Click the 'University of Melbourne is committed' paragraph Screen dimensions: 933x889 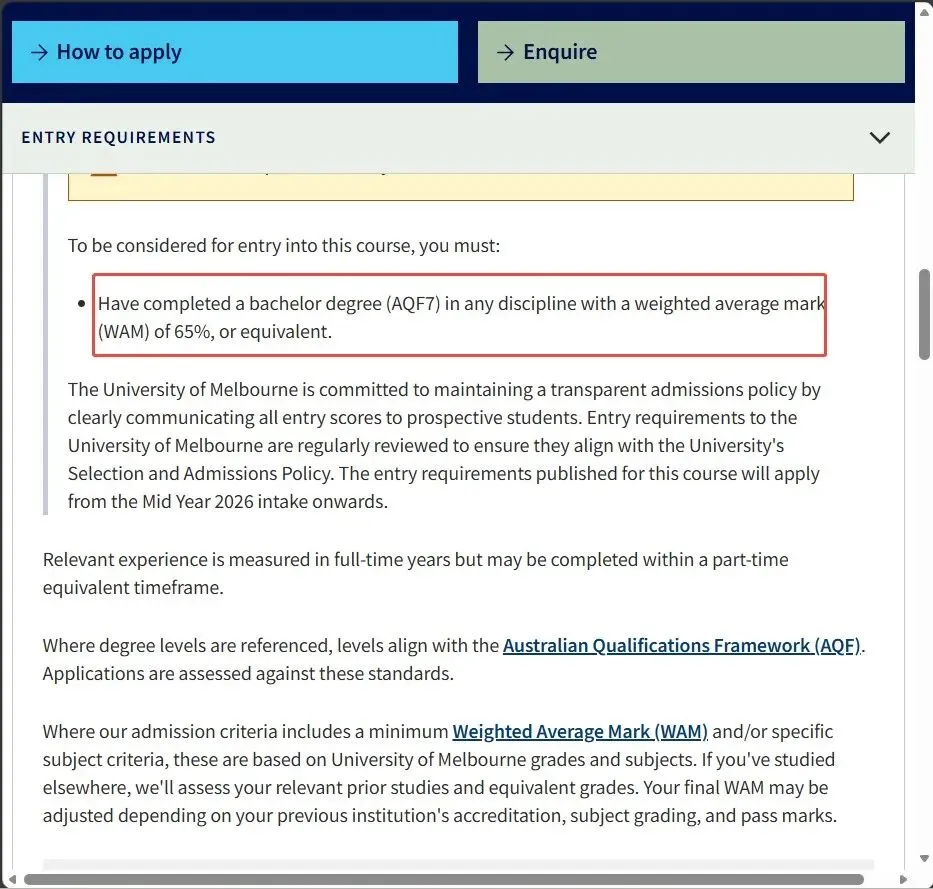pos(444,446)
